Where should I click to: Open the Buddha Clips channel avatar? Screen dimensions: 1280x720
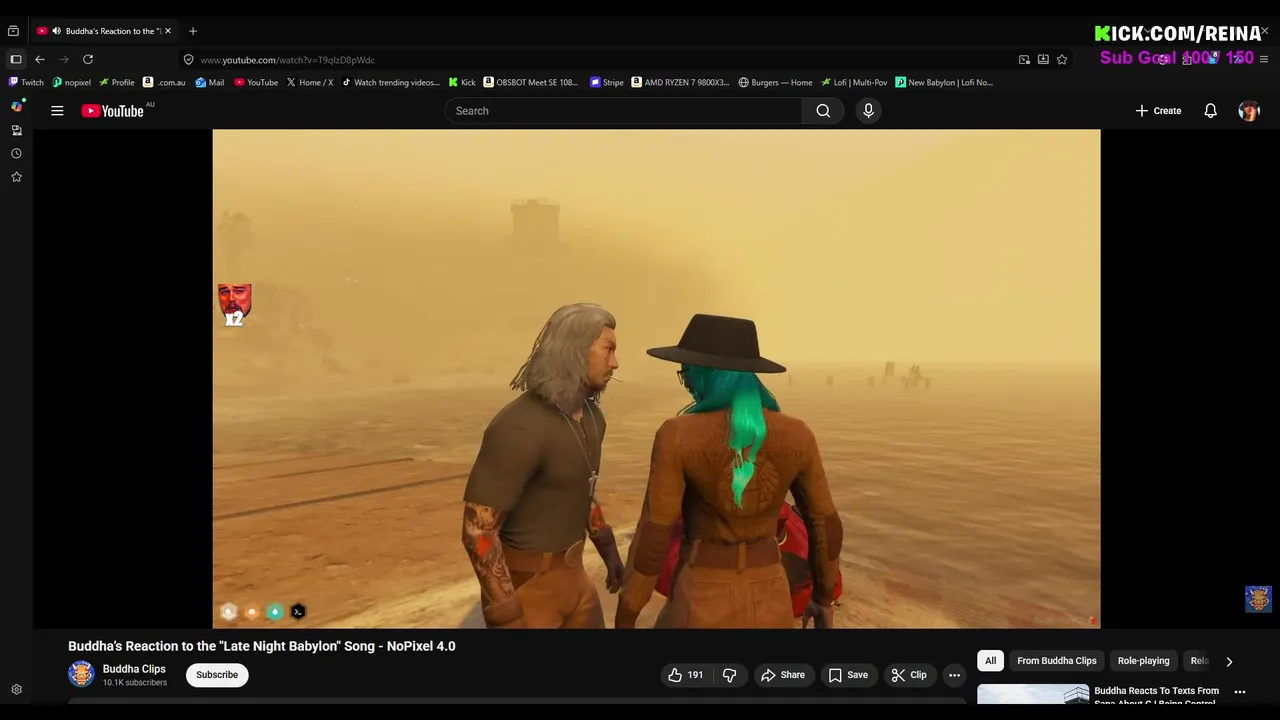tap(81, 674)
